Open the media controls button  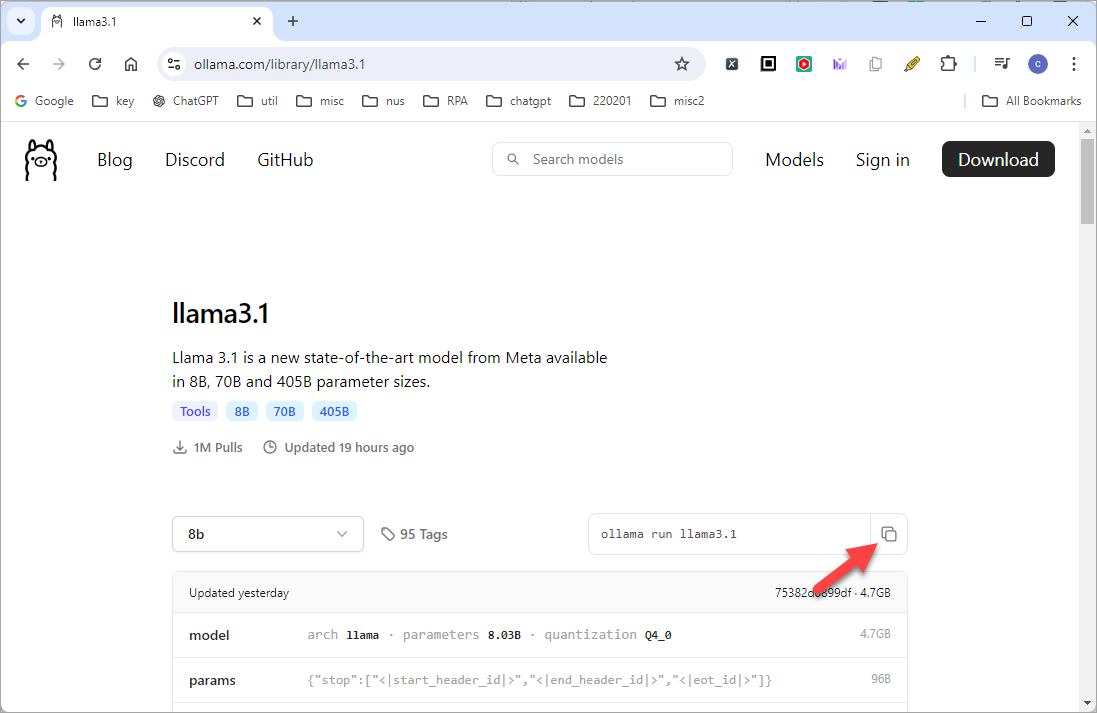coord(1002,64)
